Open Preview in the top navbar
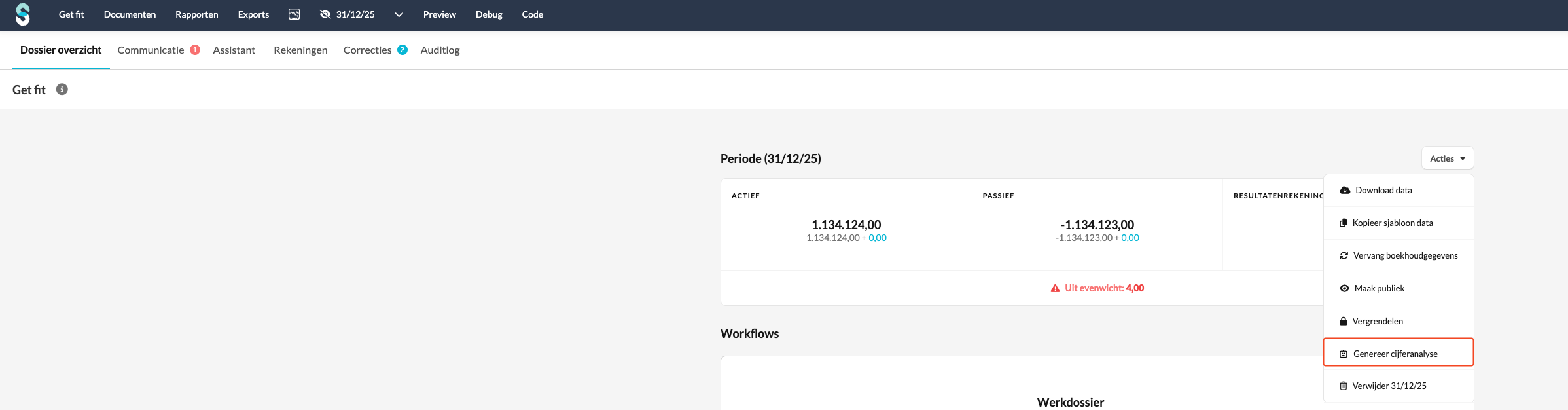This screenshot has height=410, width=1568. tap(440, 14)
